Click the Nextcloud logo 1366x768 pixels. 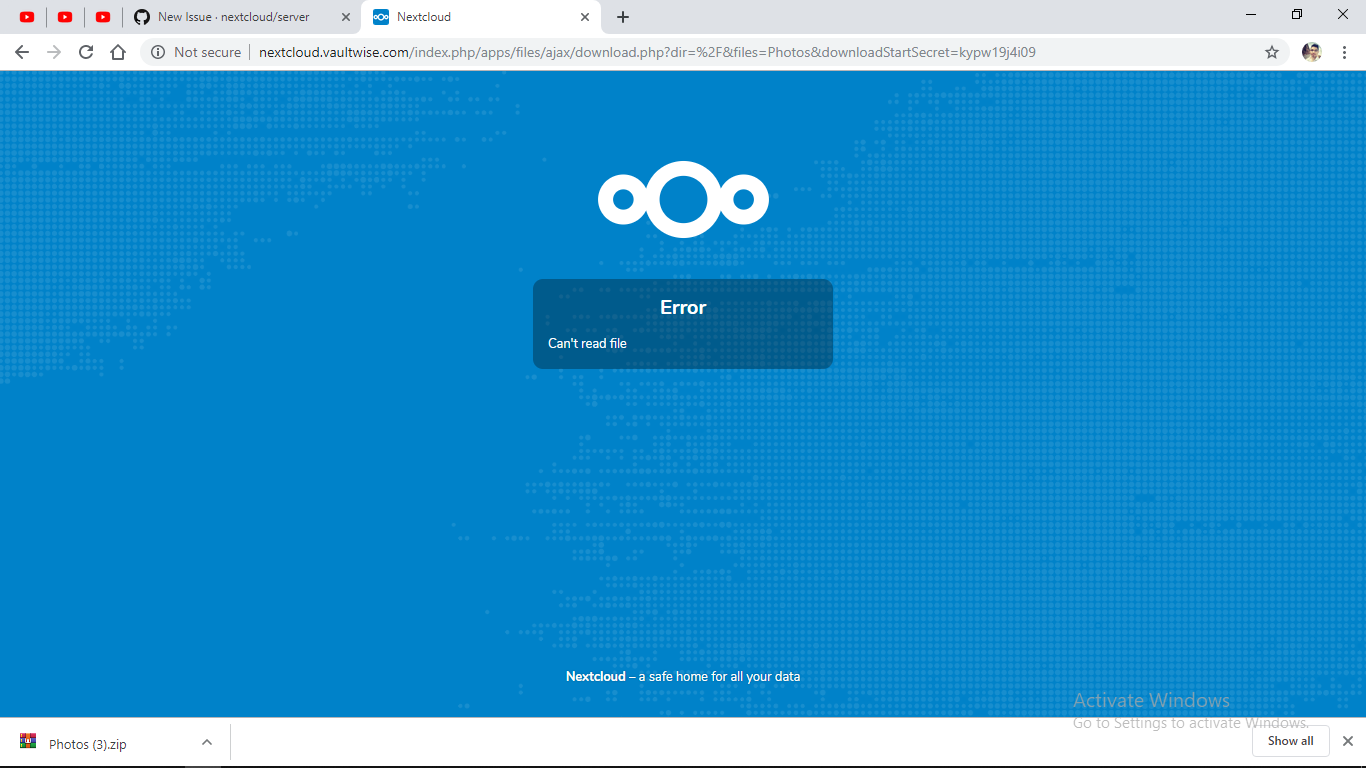(683, 199)
